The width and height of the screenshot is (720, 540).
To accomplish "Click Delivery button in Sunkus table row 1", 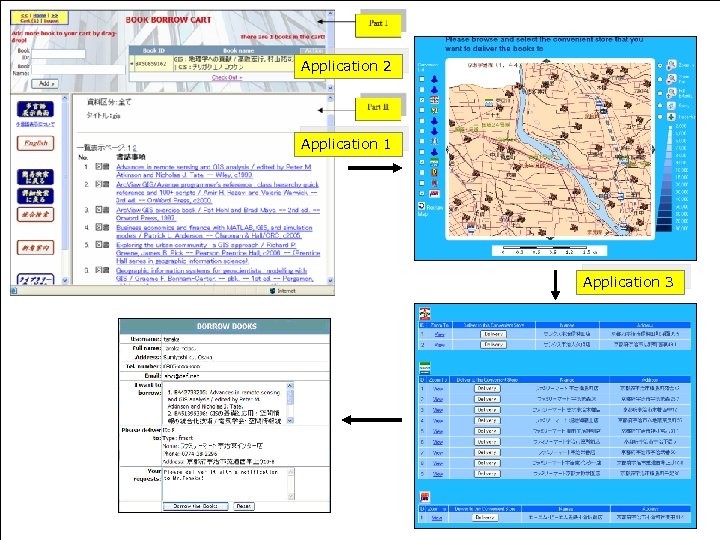I will point(493,334).
